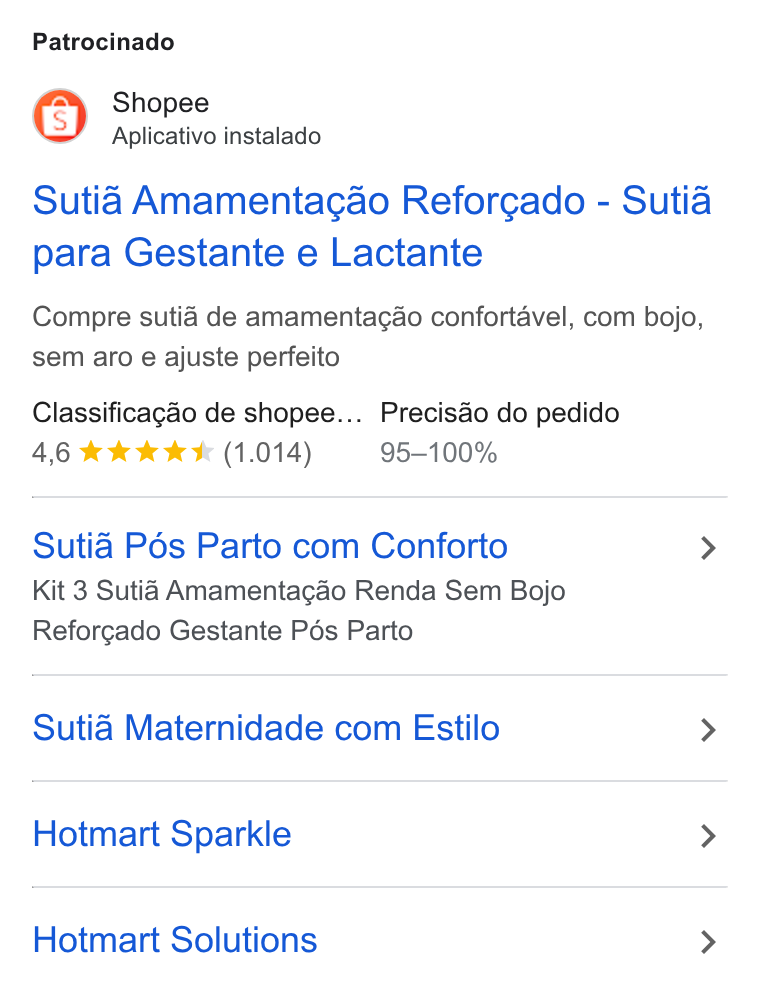This screenshot has width=760, height=992.
Task: Click the Classificação de shopee rating label
Action: coord(197,413)
